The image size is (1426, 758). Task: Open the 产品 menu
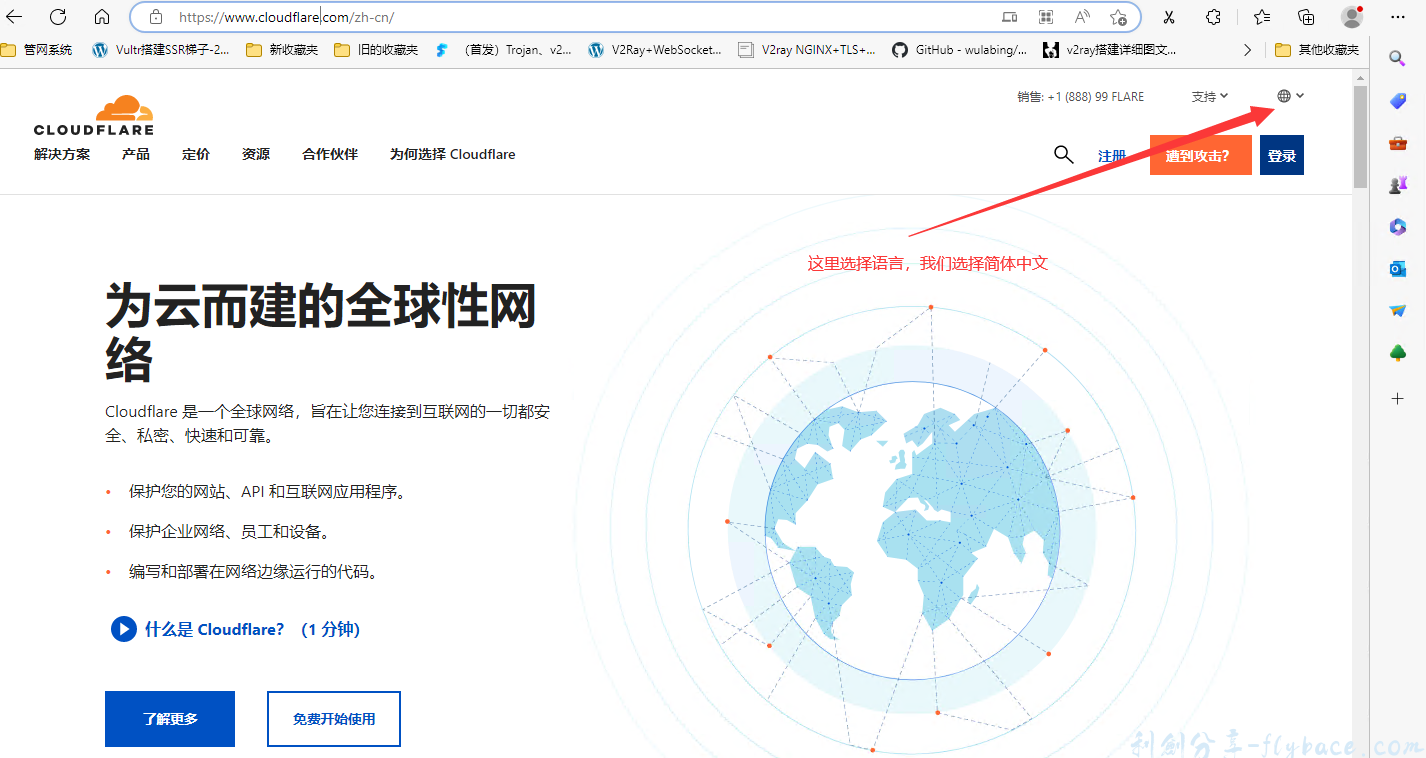coord(136,154)
